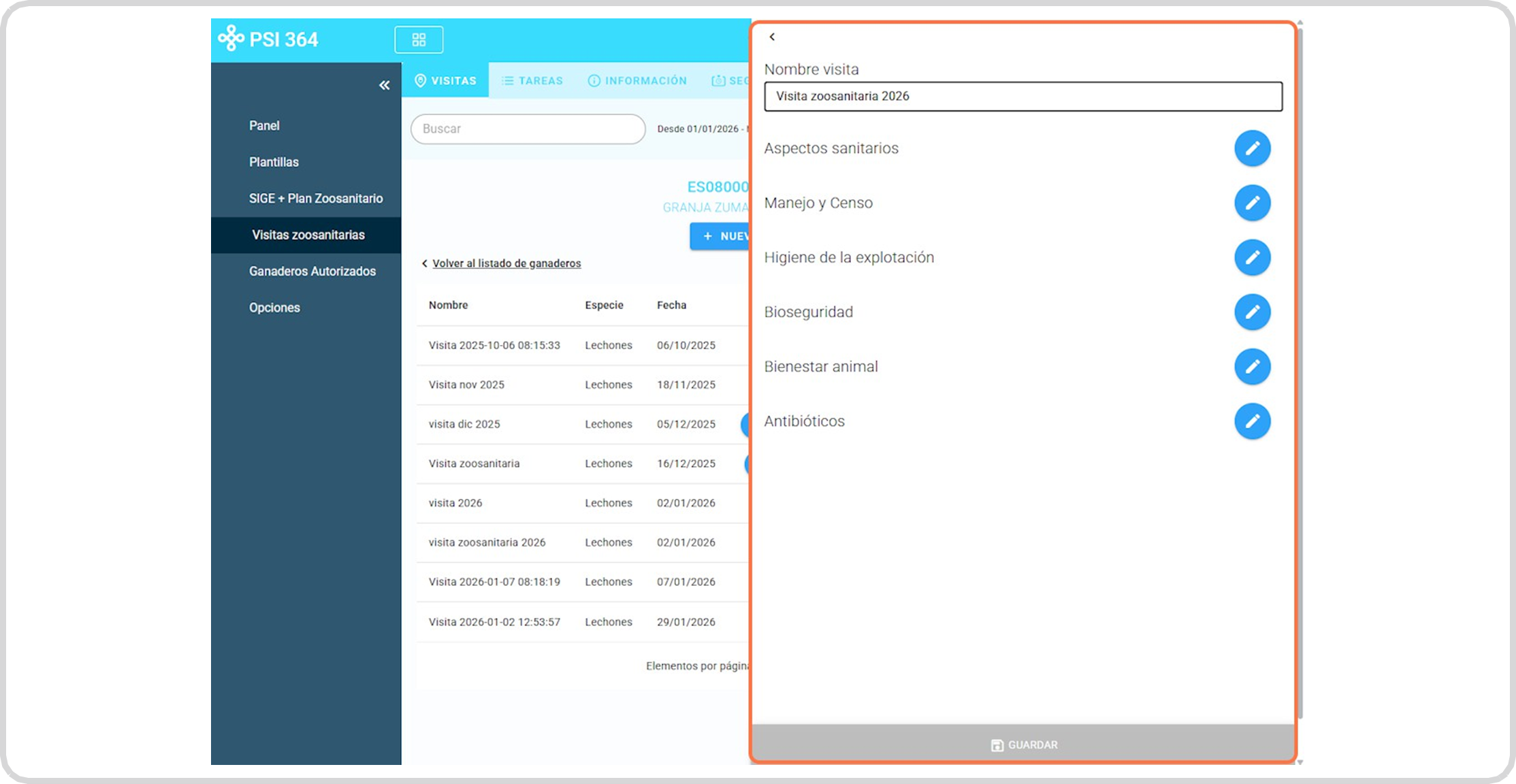Click the Guardar button
This screenshot has width=1516, height=784.
click(1023, 745)
